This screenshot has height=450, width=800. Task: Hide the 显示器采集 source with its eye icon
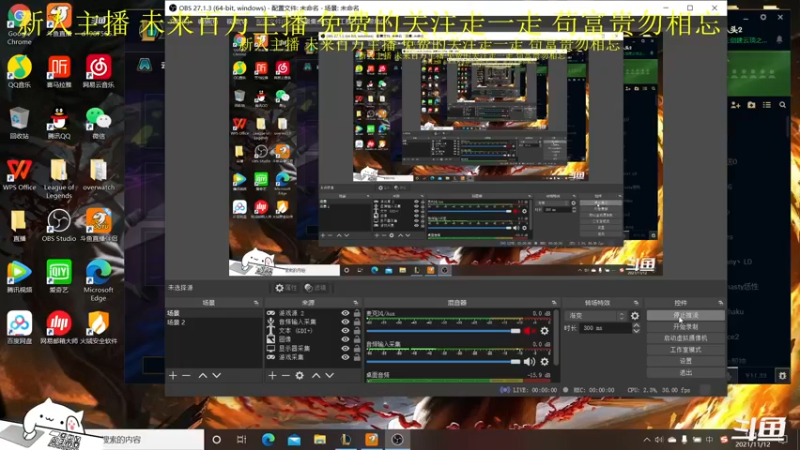coord(345,348)
